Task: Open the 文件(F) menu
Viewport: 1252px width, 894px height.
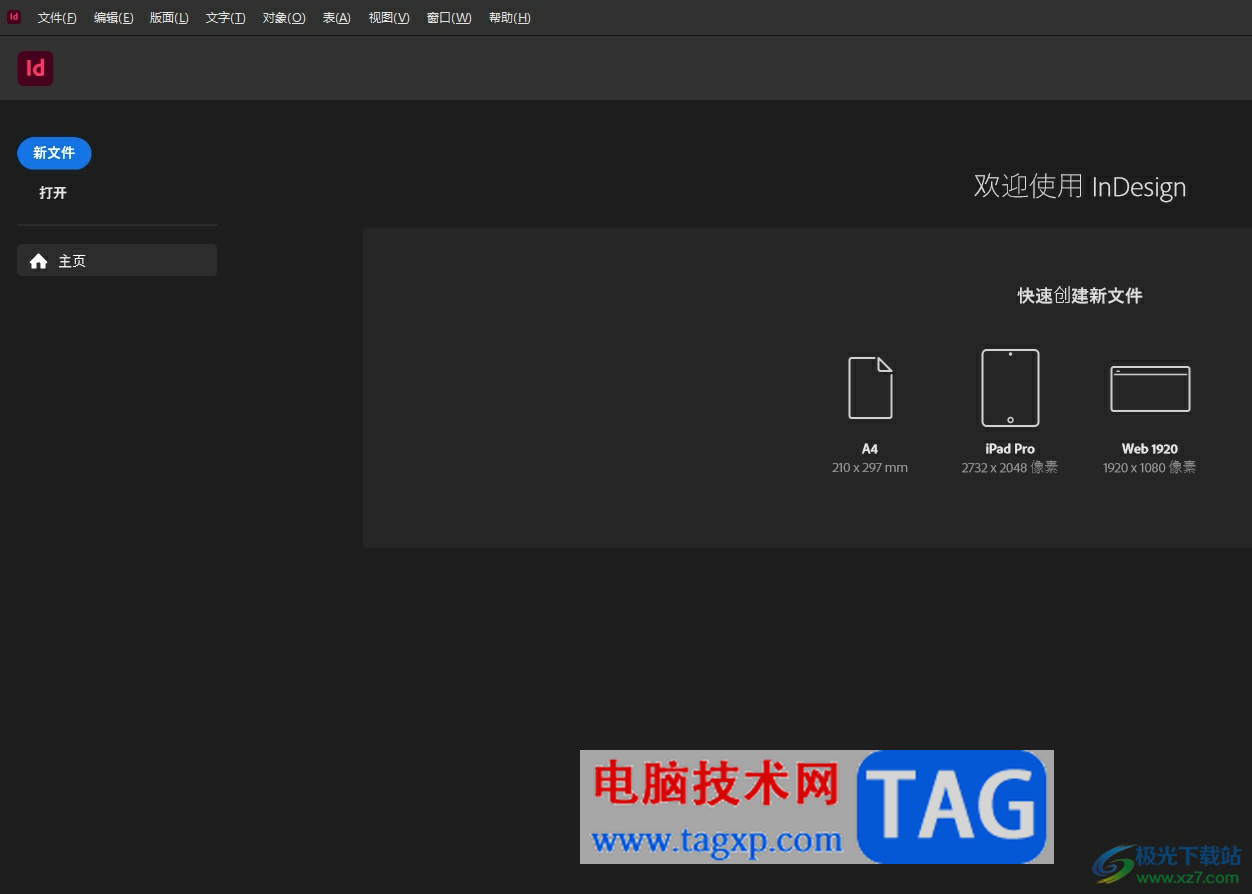Action: tap(57, 18)
